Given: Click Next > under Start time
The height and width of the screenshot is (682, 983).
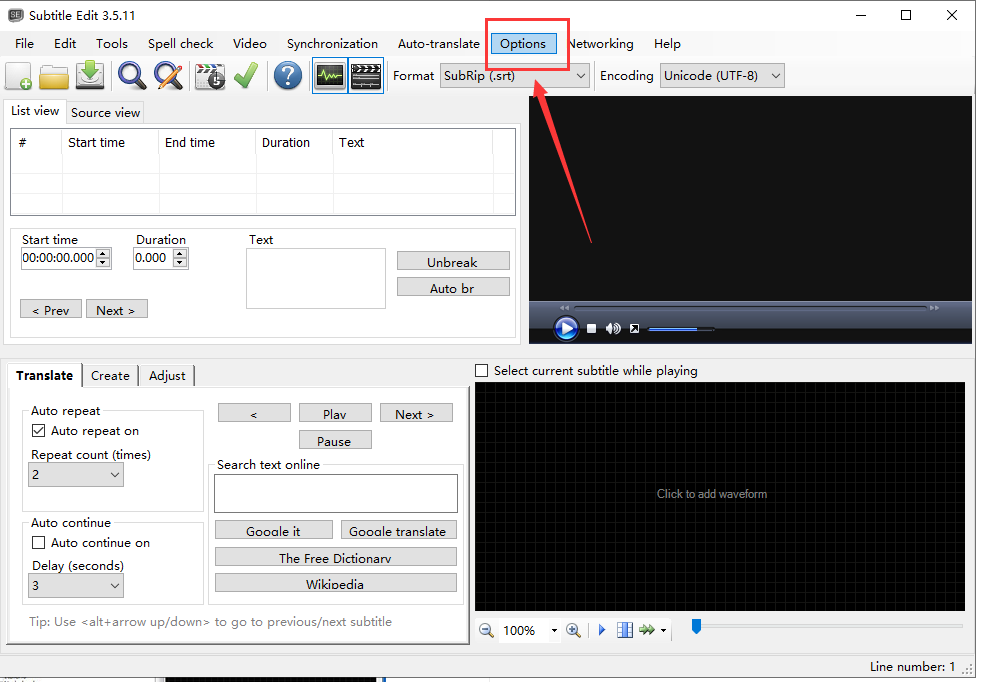Looking at the screenshot, I should point(117,309).
